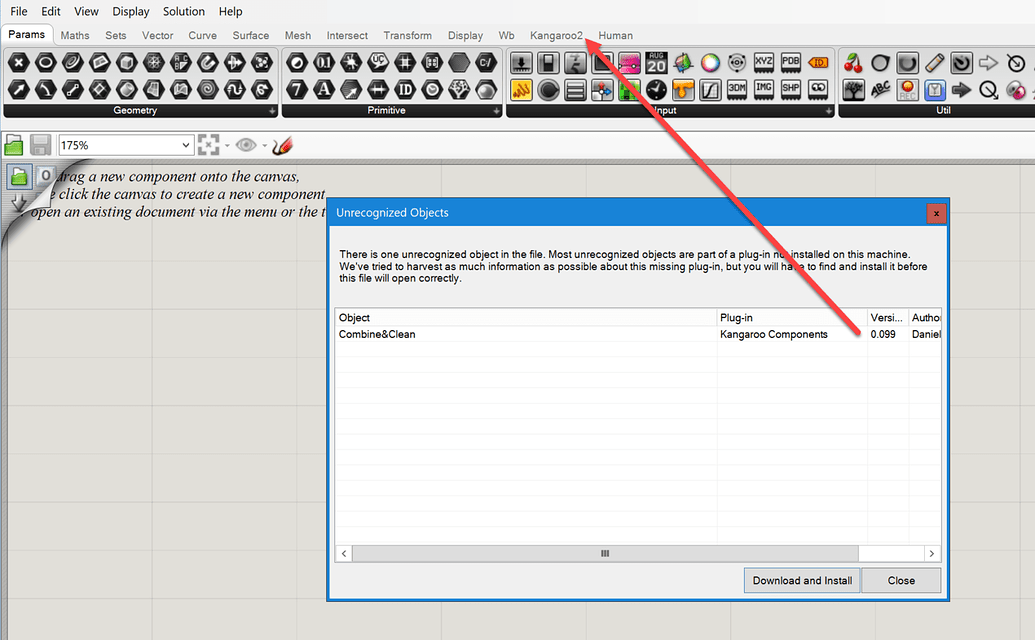Image resolution: width=1035 pixels, height=640 pixels.
Task: Switch to the Intersect tab
Action: pos(347,36)
